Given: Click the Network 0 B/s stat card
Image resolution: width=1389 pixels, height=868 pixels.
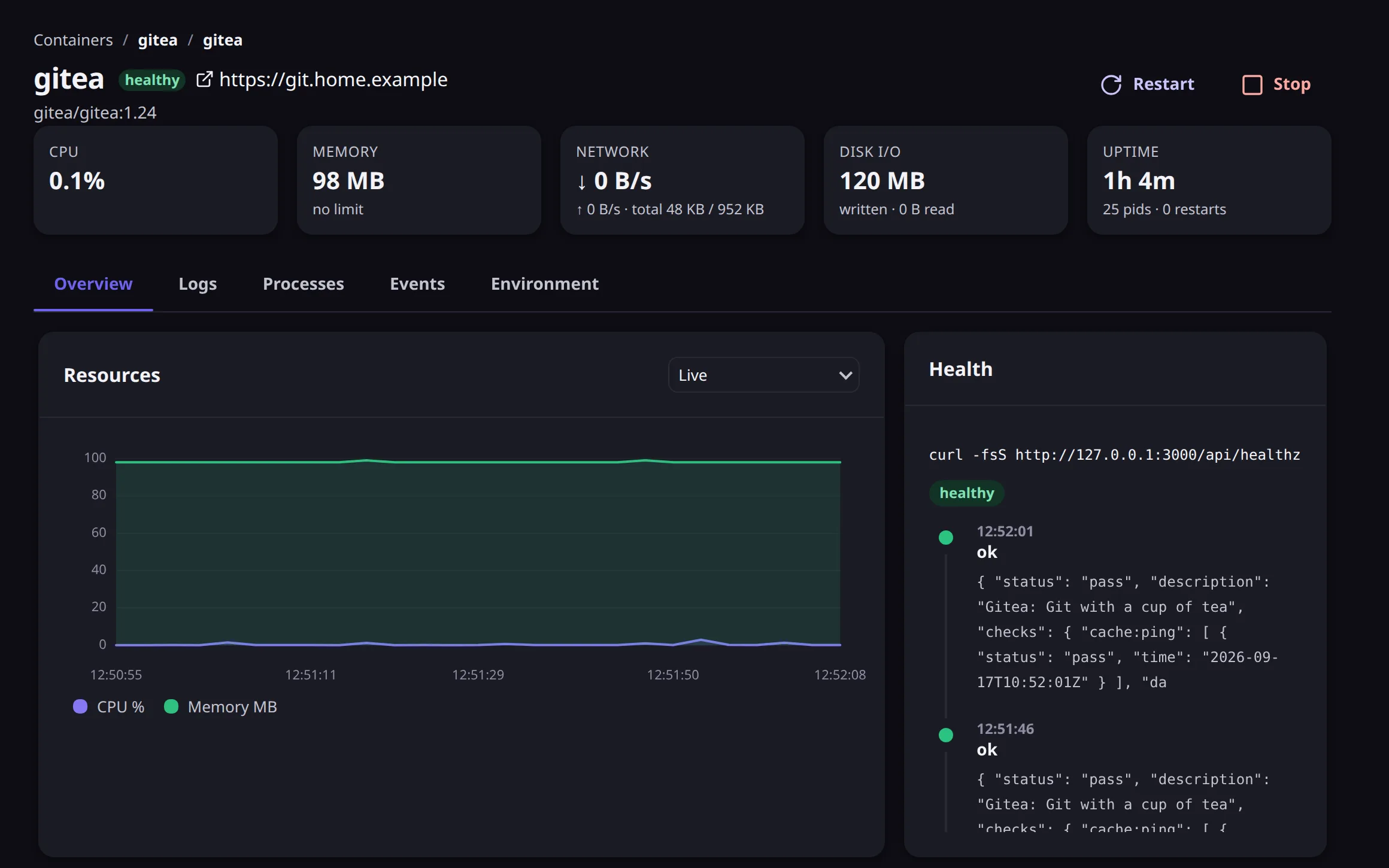Looking at the screenshot, I should pos(683,180).
